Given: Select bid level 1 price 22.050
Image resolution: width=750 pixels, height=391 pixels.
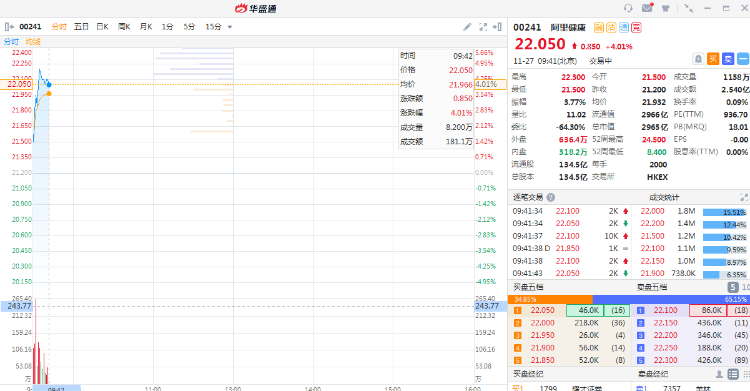Looking at the screenshot, I should tap(542, 311).
